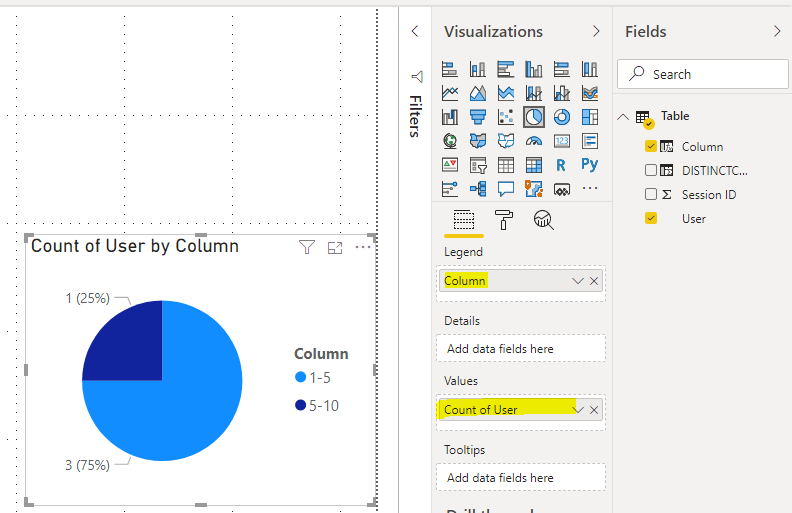
Task: Select the Key influencers visual
Action: [450, 189]
